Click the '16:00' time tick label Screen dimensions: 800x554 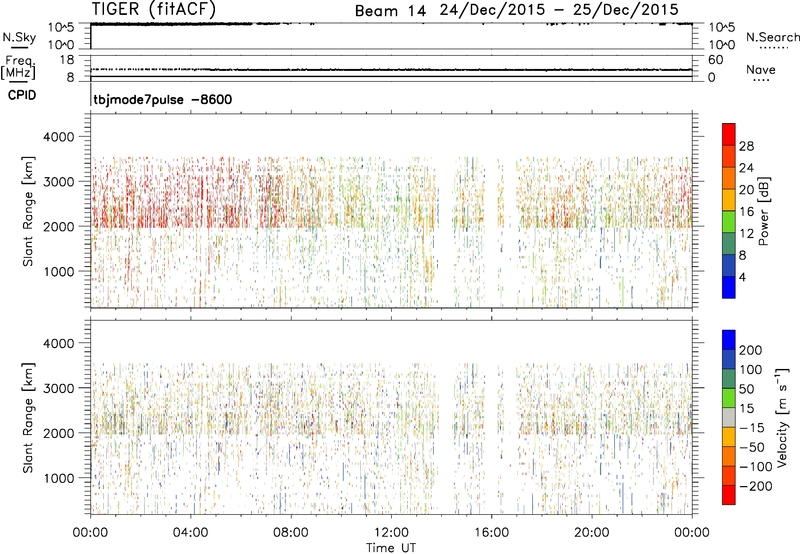tap(491, 533)
